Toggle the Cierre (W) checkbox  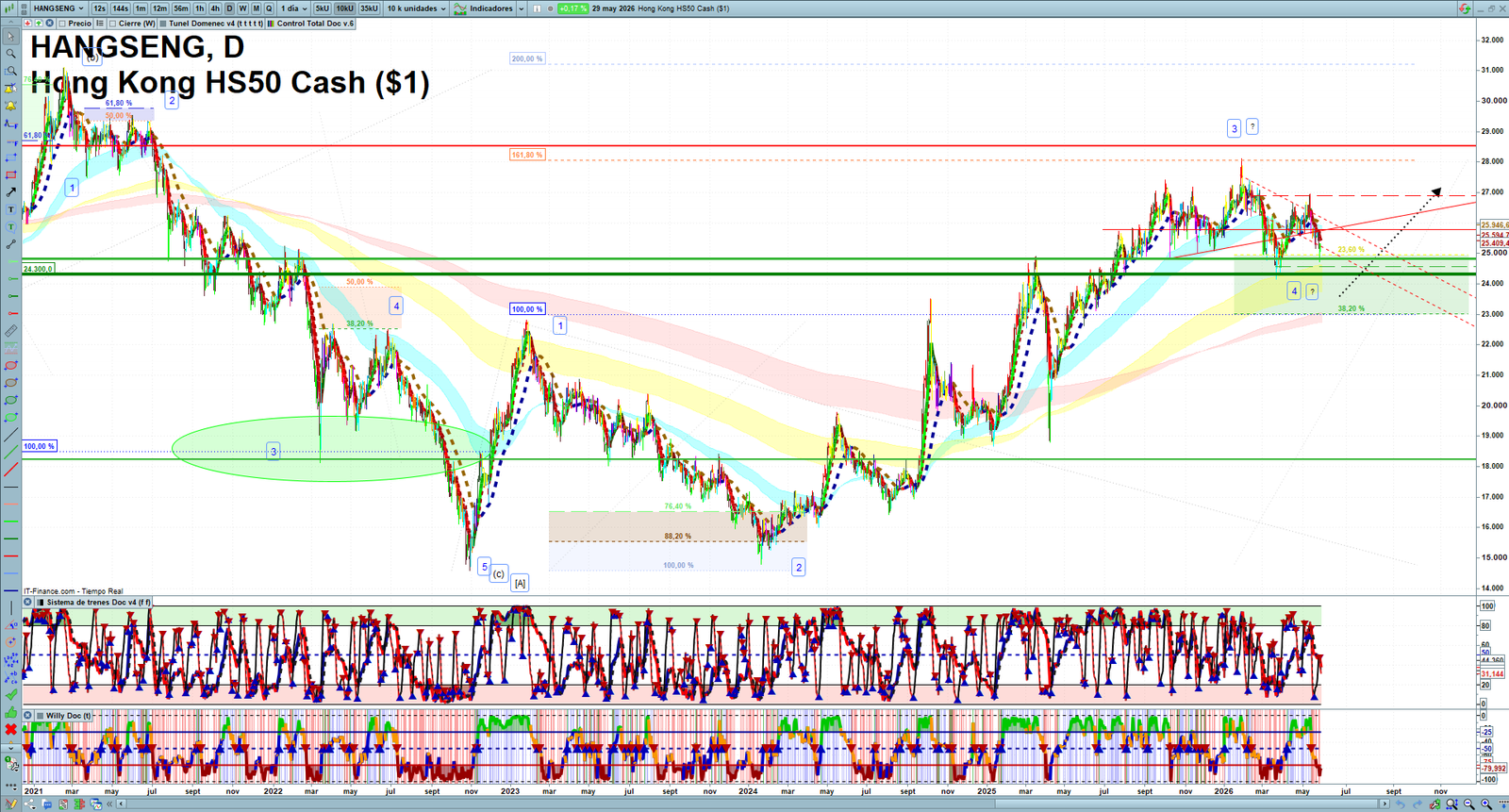click(x=112, y=24)
